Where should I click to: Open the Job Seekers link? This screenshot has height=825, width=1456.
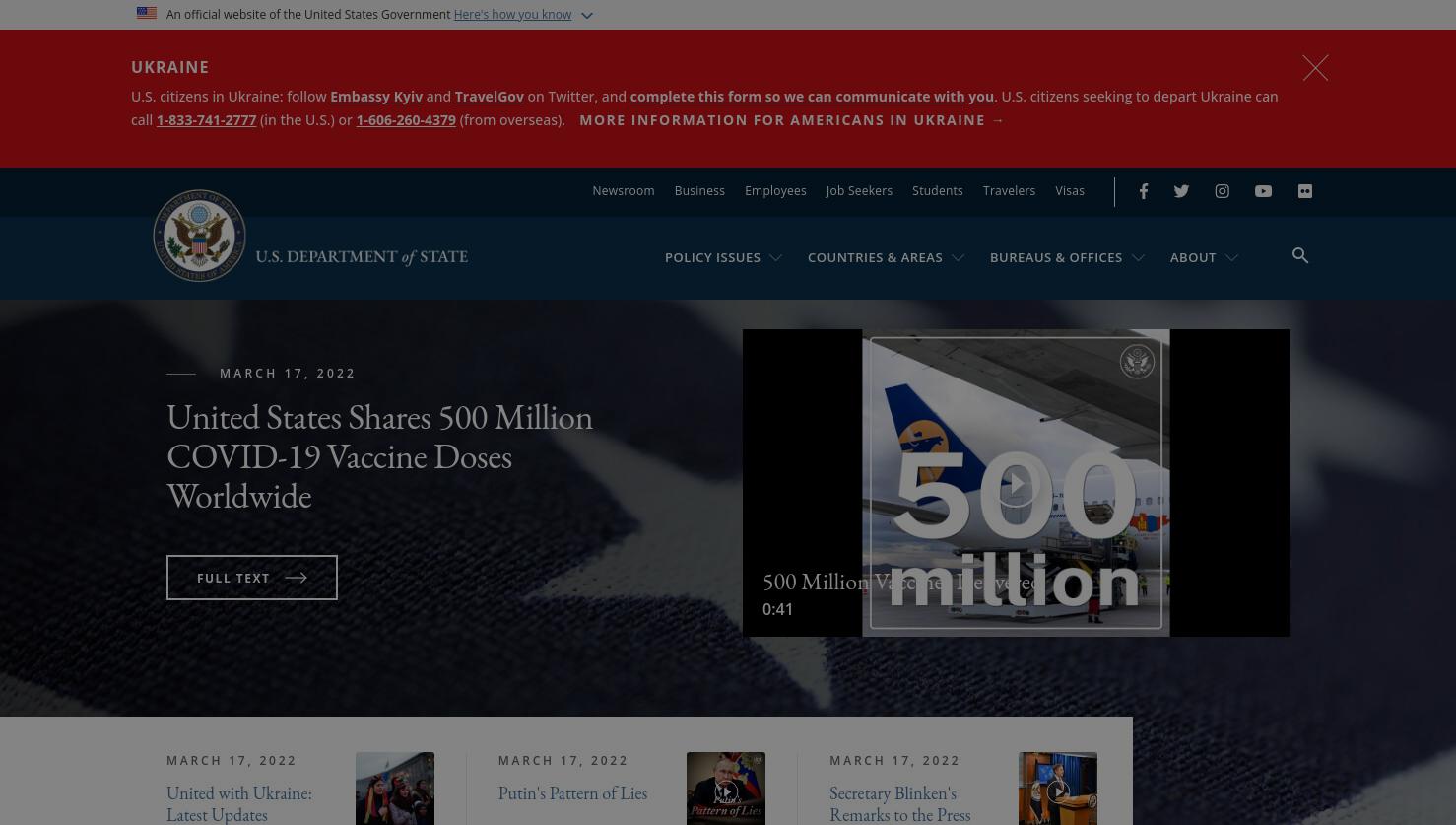click(859, 191)
